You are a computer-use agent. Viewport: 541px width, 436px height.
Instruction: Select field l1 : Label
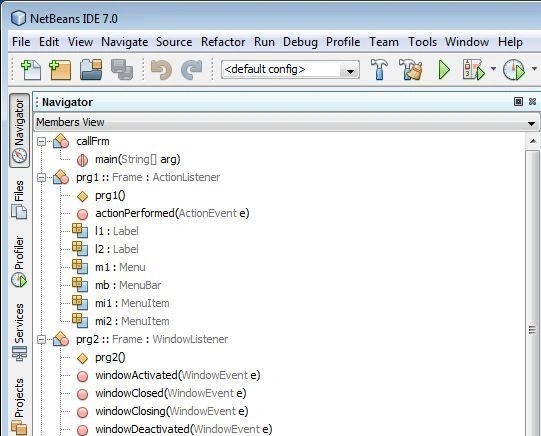coord(117,231)
